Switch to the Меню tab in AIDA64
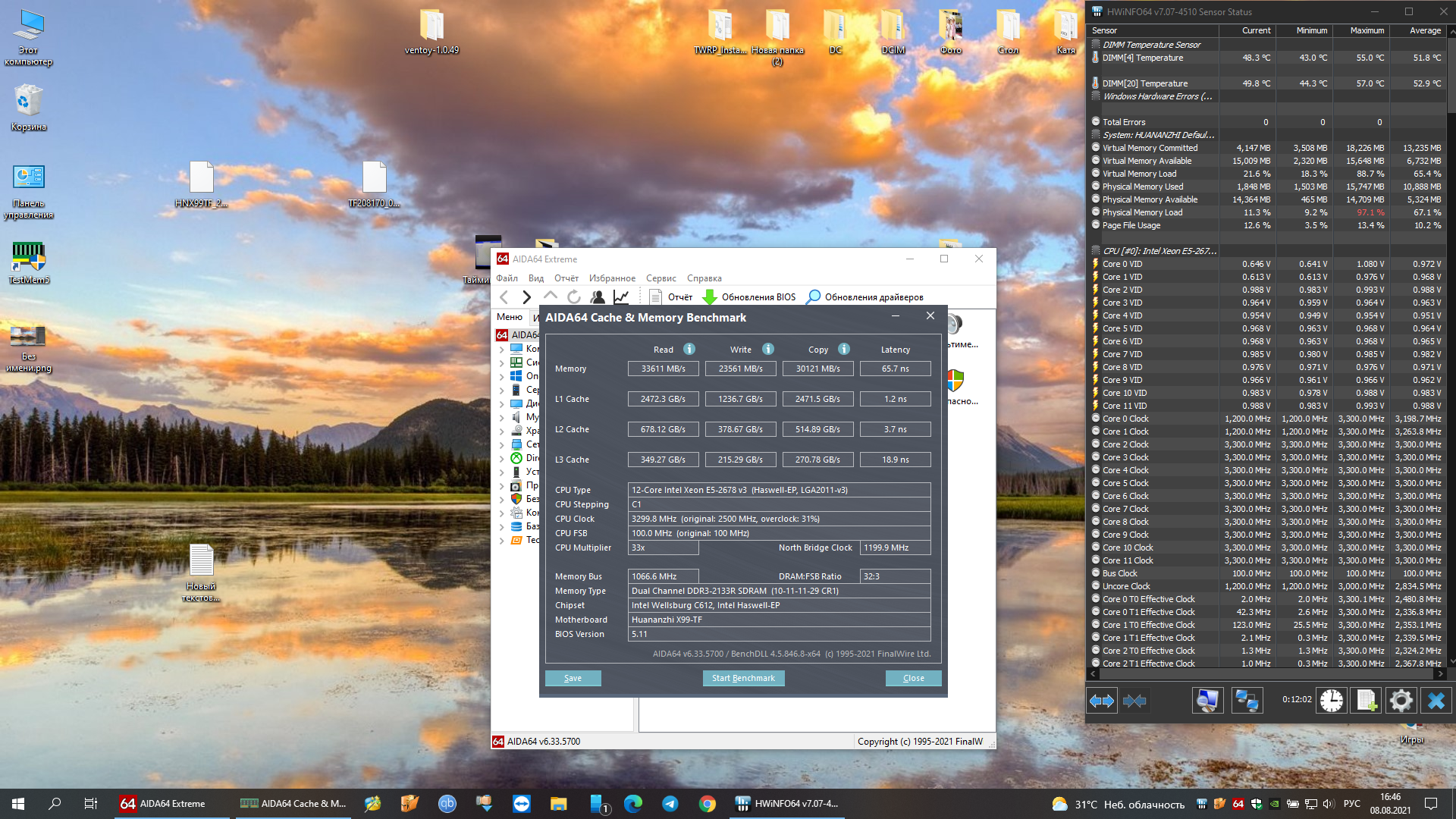This screenshot has height=819, width=1456. 510,317
